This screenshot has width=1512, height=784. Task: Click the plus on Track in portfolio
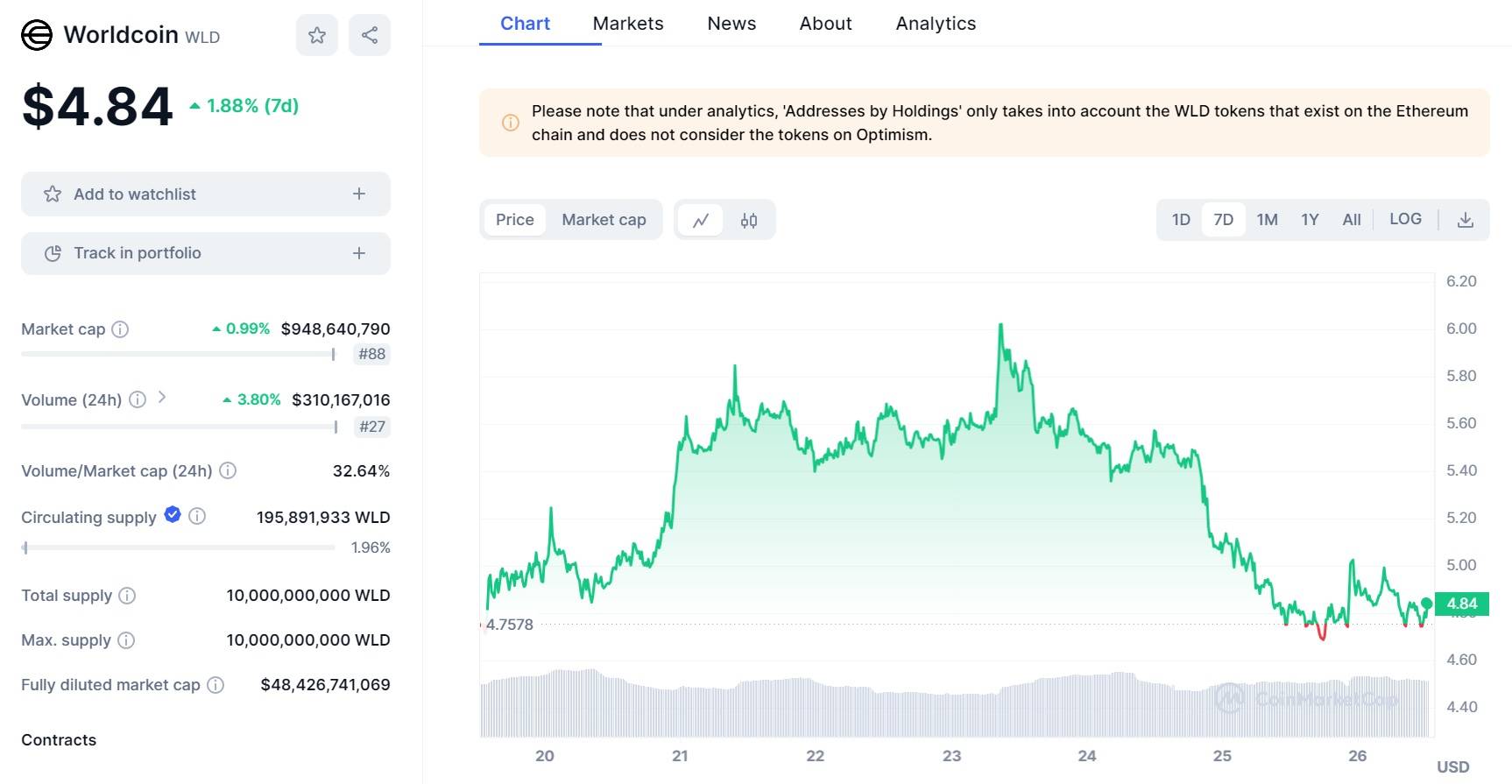[x=359, y=253]
